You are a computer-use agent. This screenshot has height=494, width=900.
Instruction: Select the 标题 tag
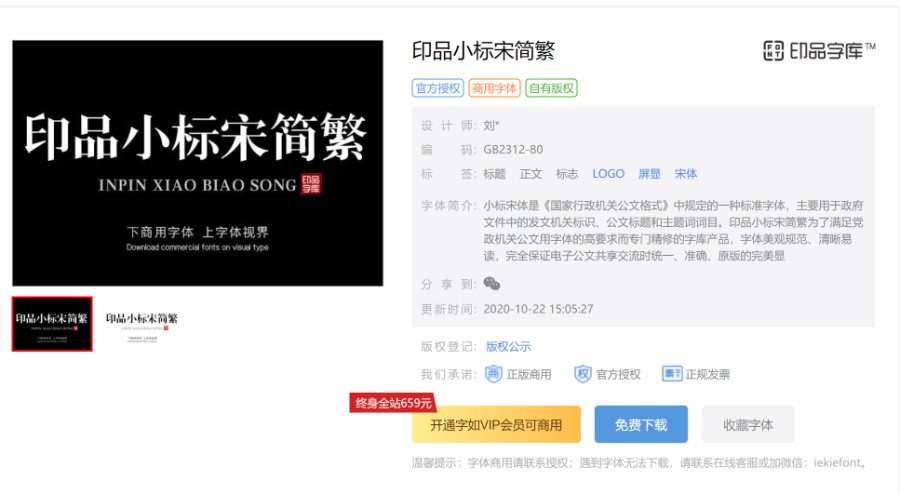click(x=494, y=174)
